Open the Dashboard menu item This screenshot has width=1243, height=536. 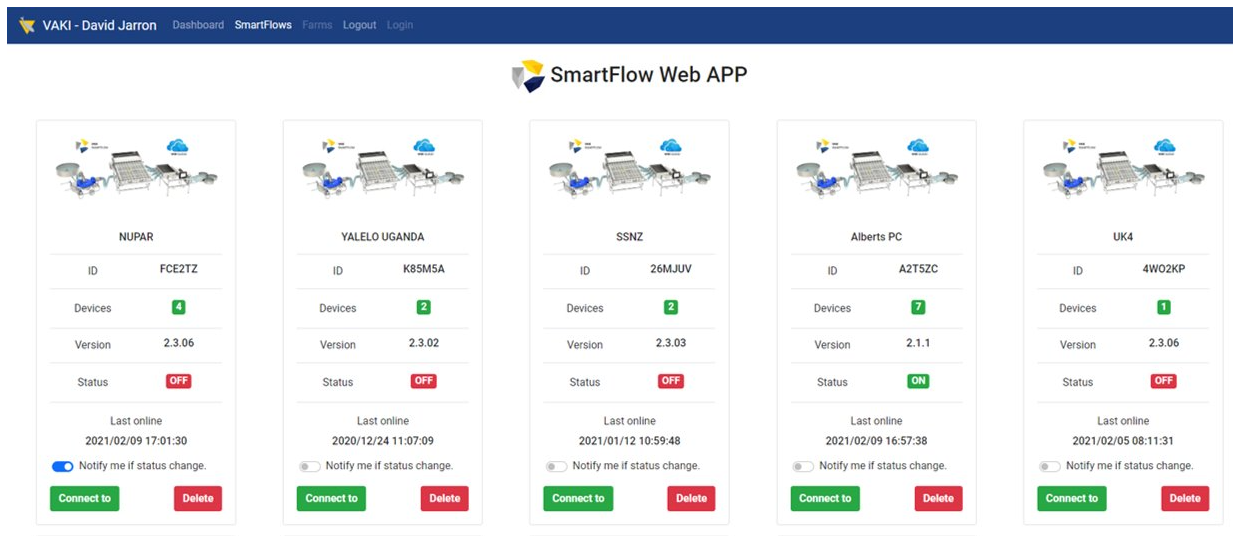pos(198,25)
